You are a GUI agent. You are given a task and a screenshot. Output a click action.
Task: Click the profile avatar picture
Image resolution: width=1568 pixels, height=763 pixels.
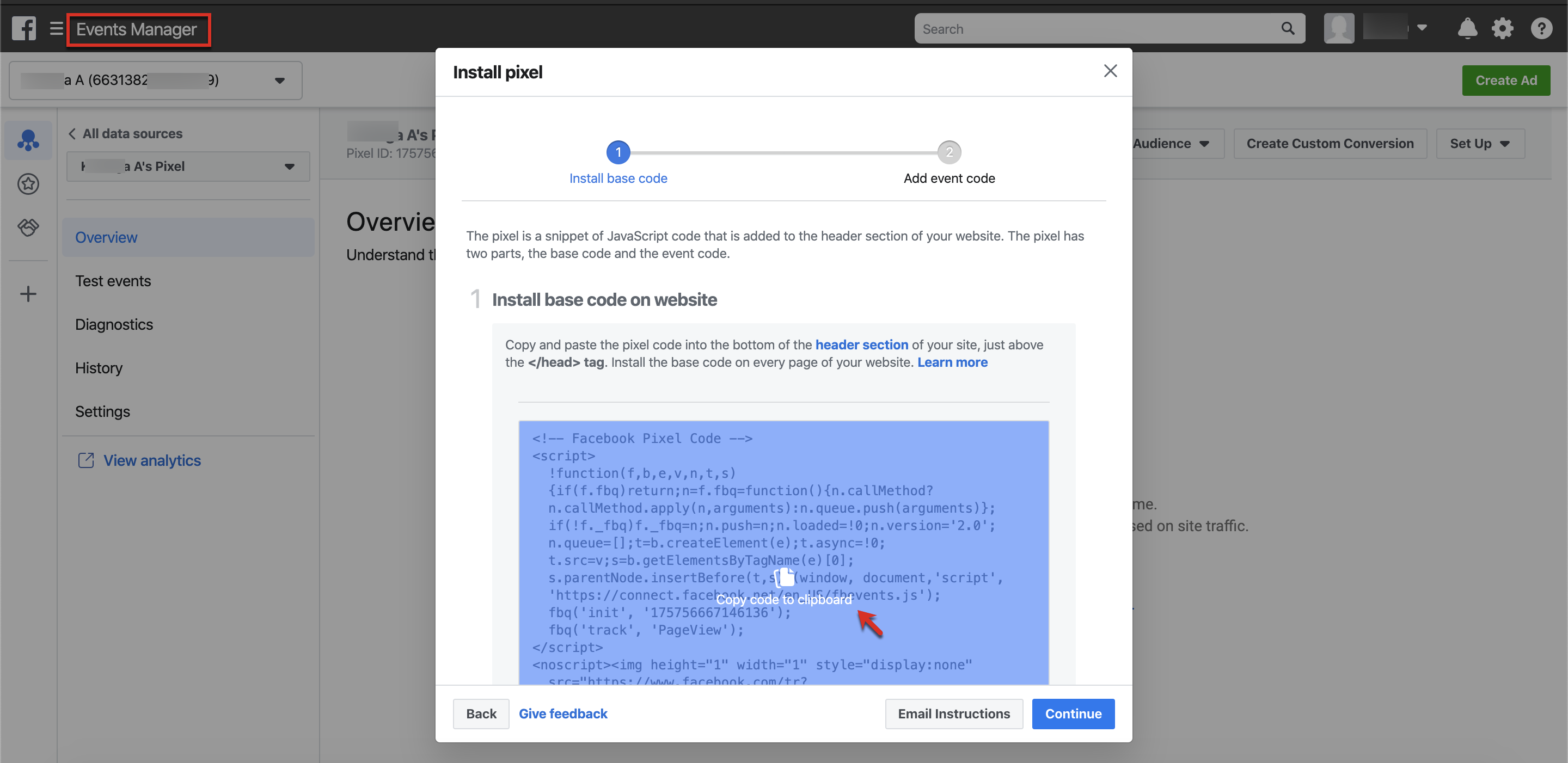(1339, 29)
